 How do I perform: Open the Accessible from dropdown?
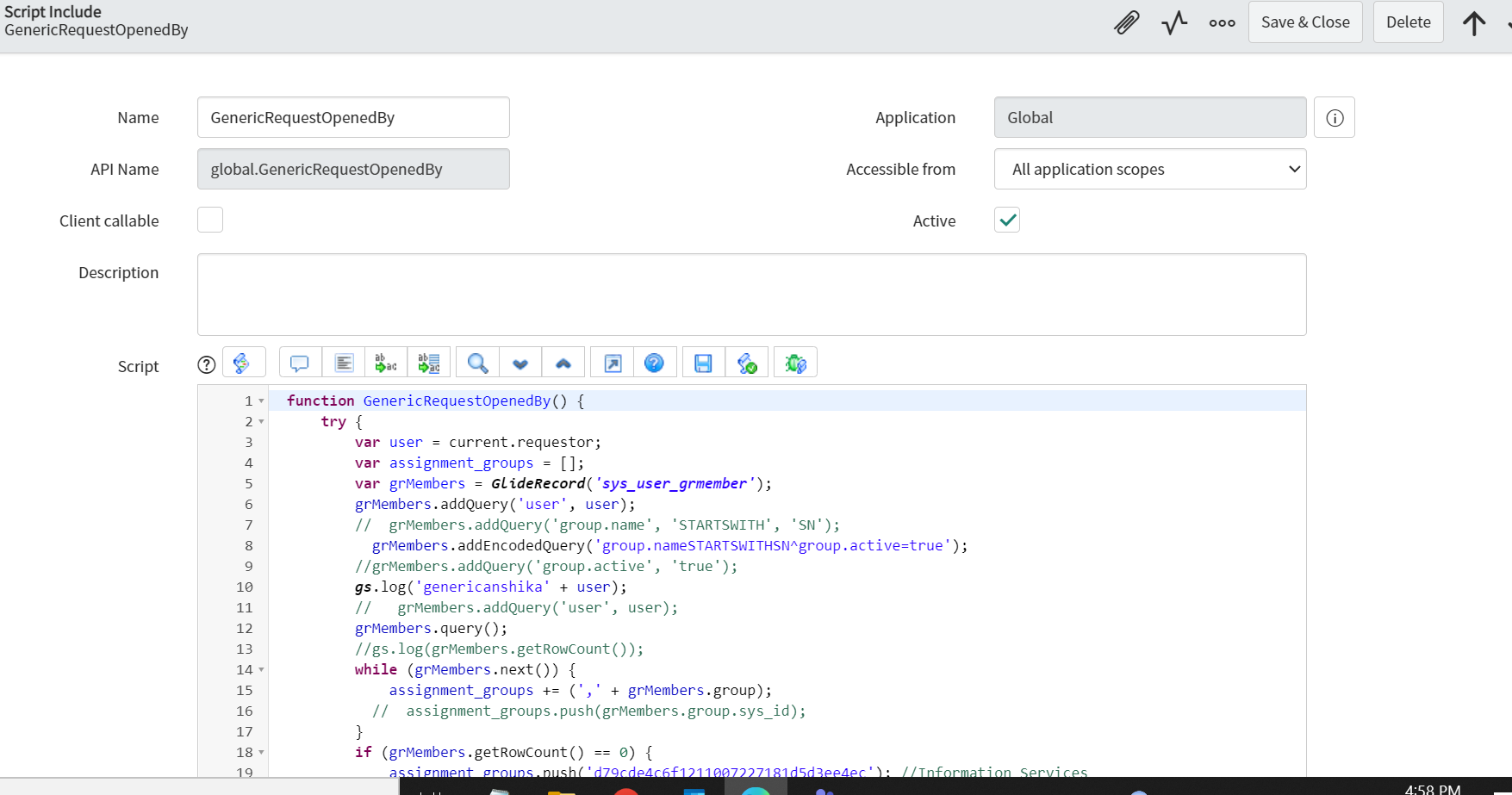[x=1150, y=169]
